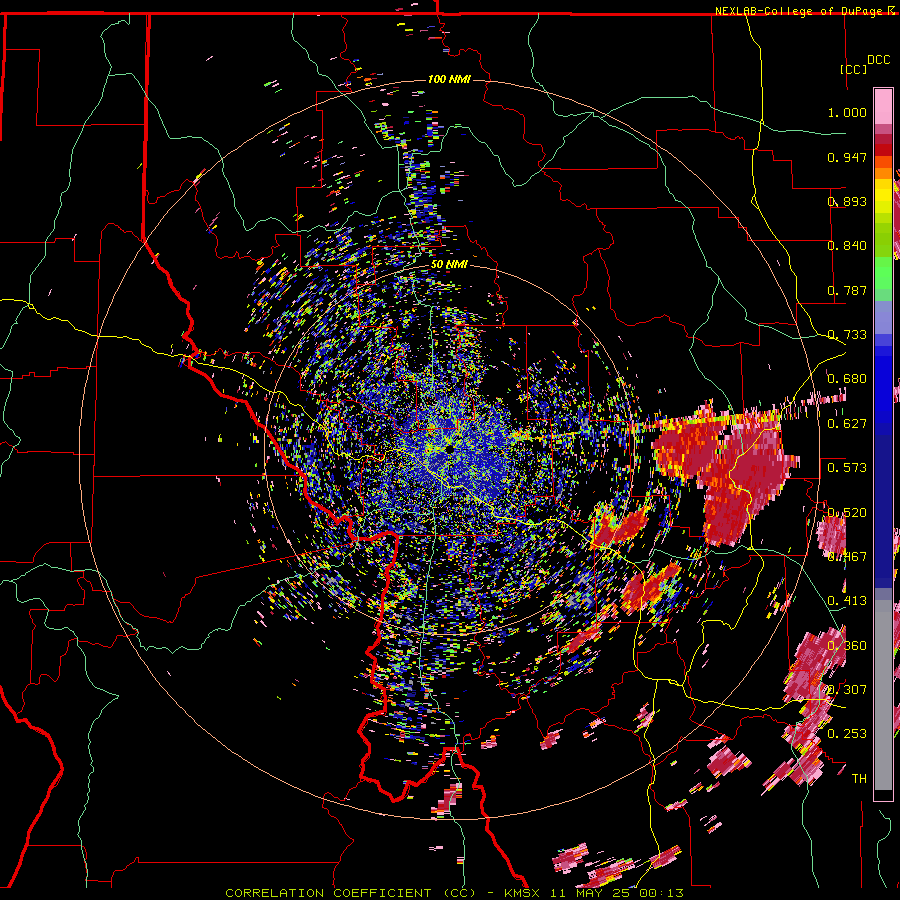Click the 0.467 color scale value

point(847,557)
